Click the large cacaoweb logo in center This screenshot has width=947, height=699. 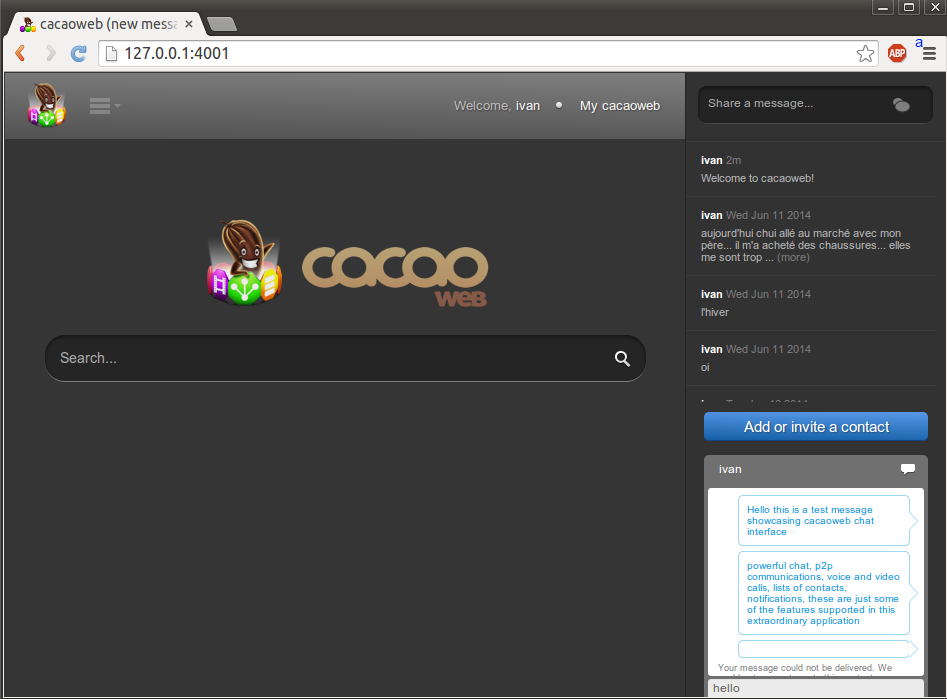pos(347,263)
